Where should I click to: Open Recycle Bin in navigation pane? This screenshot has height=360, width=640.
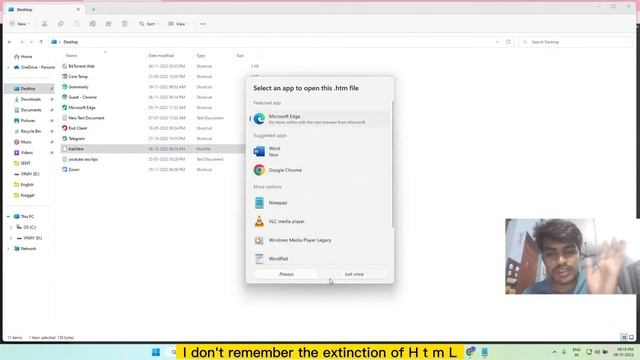(29, 131)
